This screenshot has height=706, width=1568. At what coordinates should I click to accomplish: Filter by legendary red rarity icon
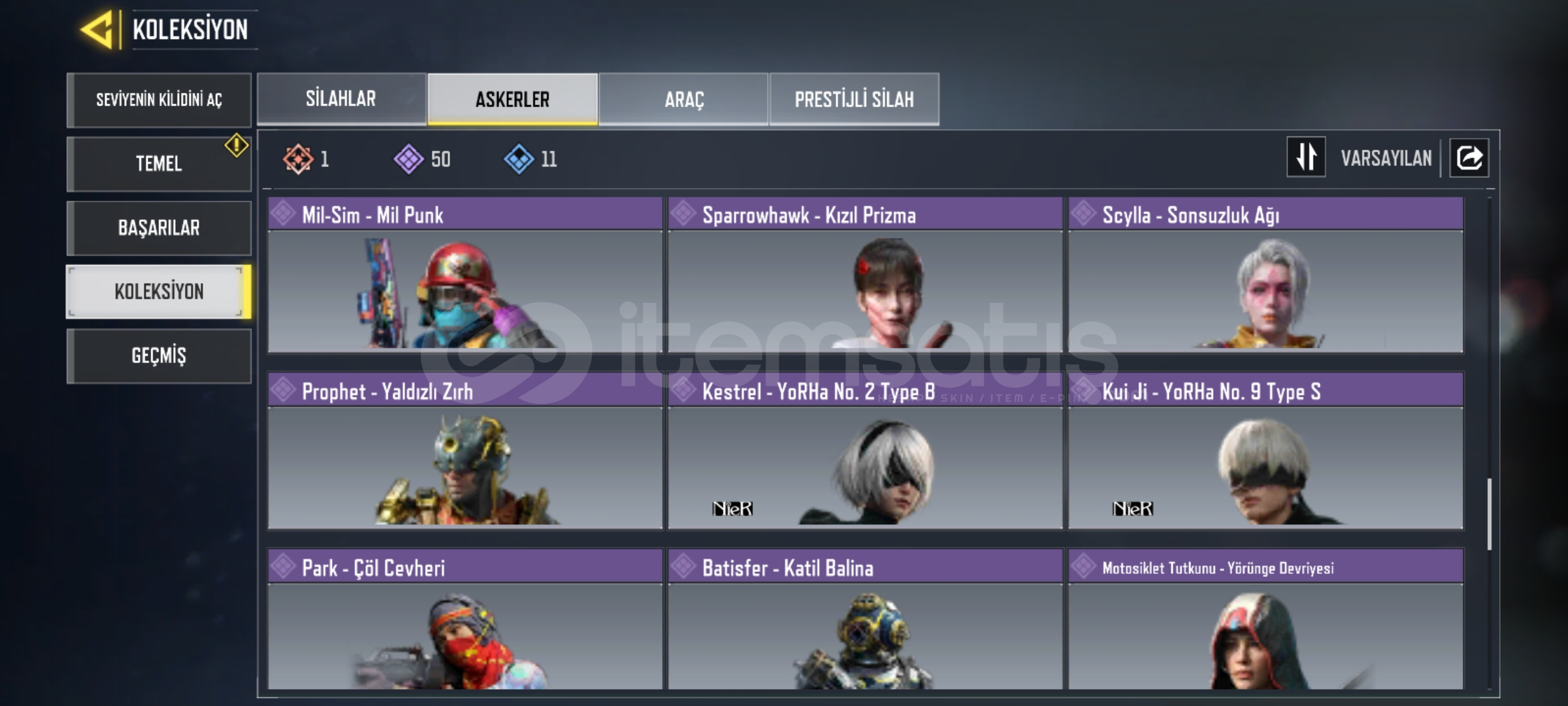tap(298, 159)
